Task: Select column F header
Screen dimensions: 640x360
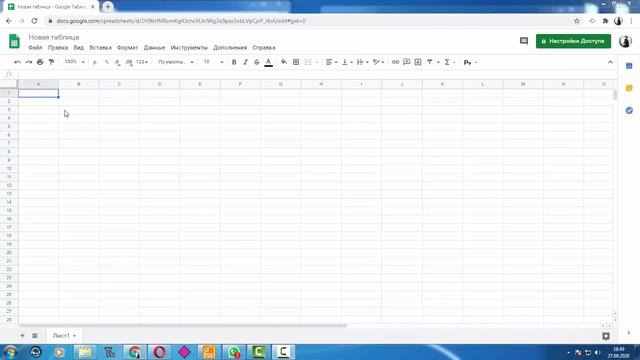Action: click(x=240, y=84)
